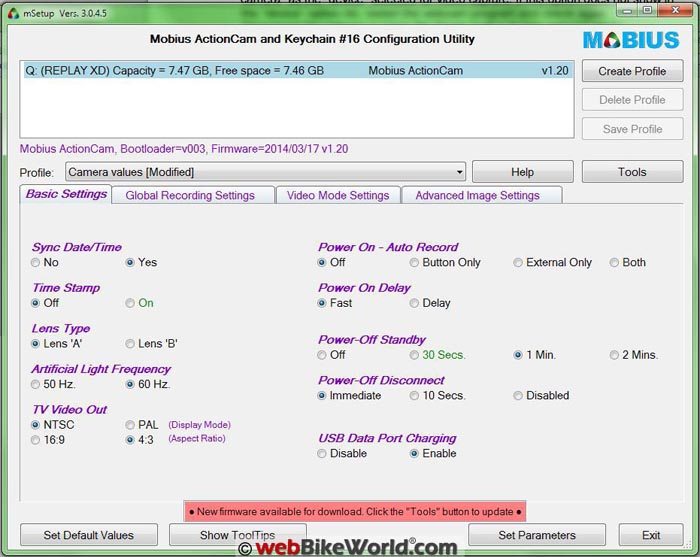The width and height of the screenshot is (700, 557).
Task: Select PAL display mode
Action: coord(130,424)
